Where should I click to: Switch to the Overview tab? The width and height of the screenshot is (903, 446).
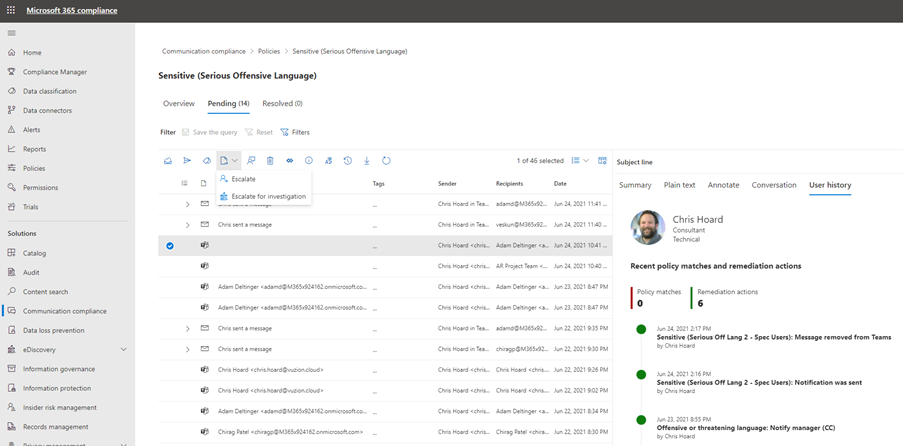[x=179, y=104]
